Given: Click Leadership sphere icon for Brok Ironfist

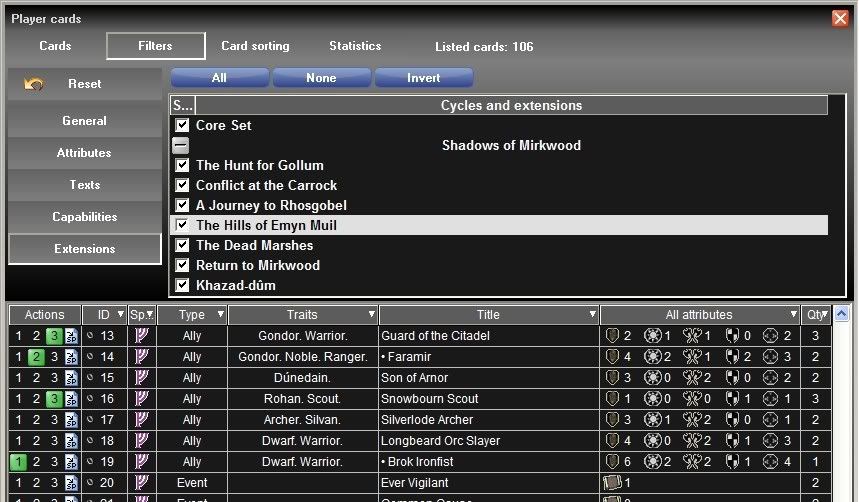Looking at the screenshot, I should [x=142, y=462].
